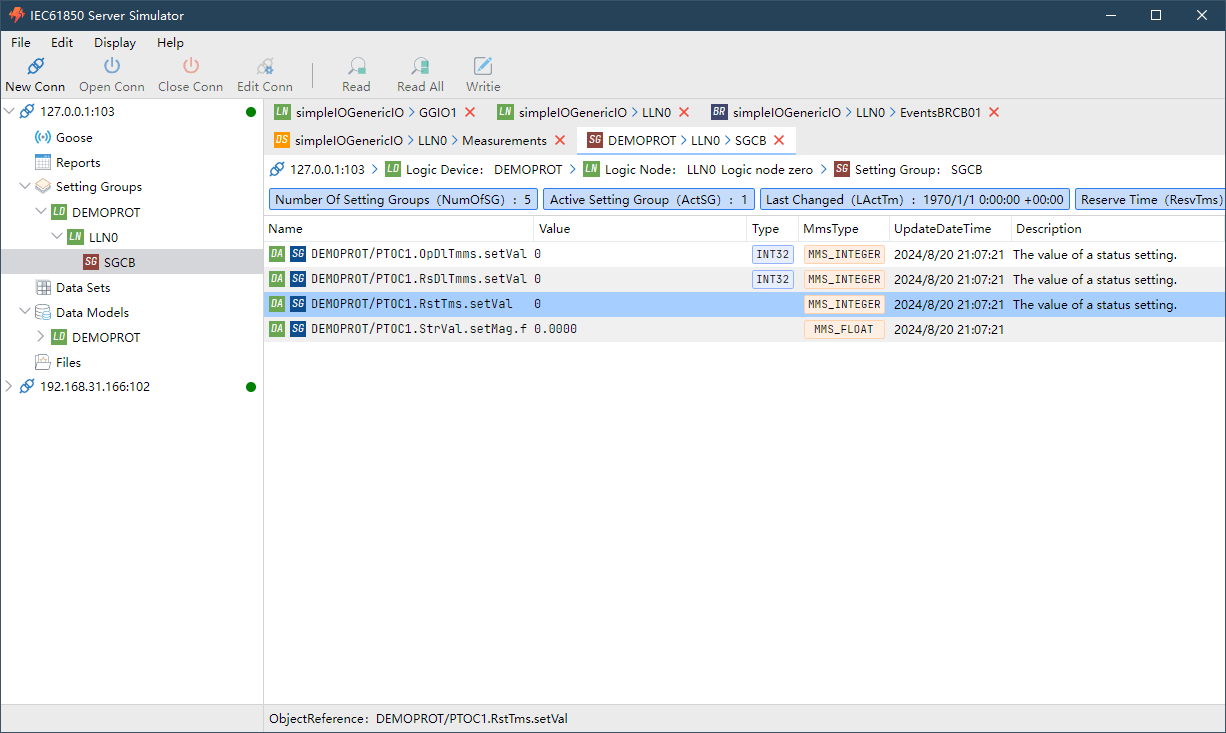Click the MMS_FLOAT type badge

[x=844, y=329]
